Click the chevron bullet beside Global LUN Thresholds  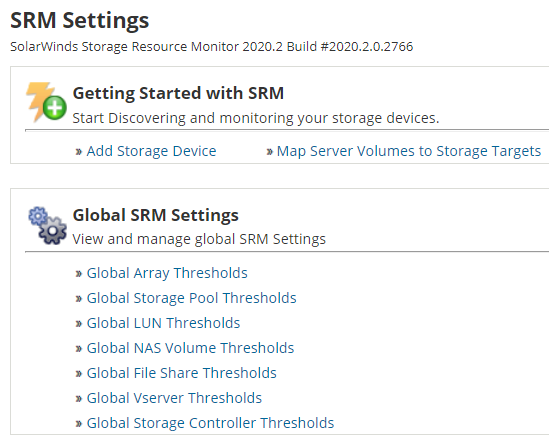tap(78, 324)
